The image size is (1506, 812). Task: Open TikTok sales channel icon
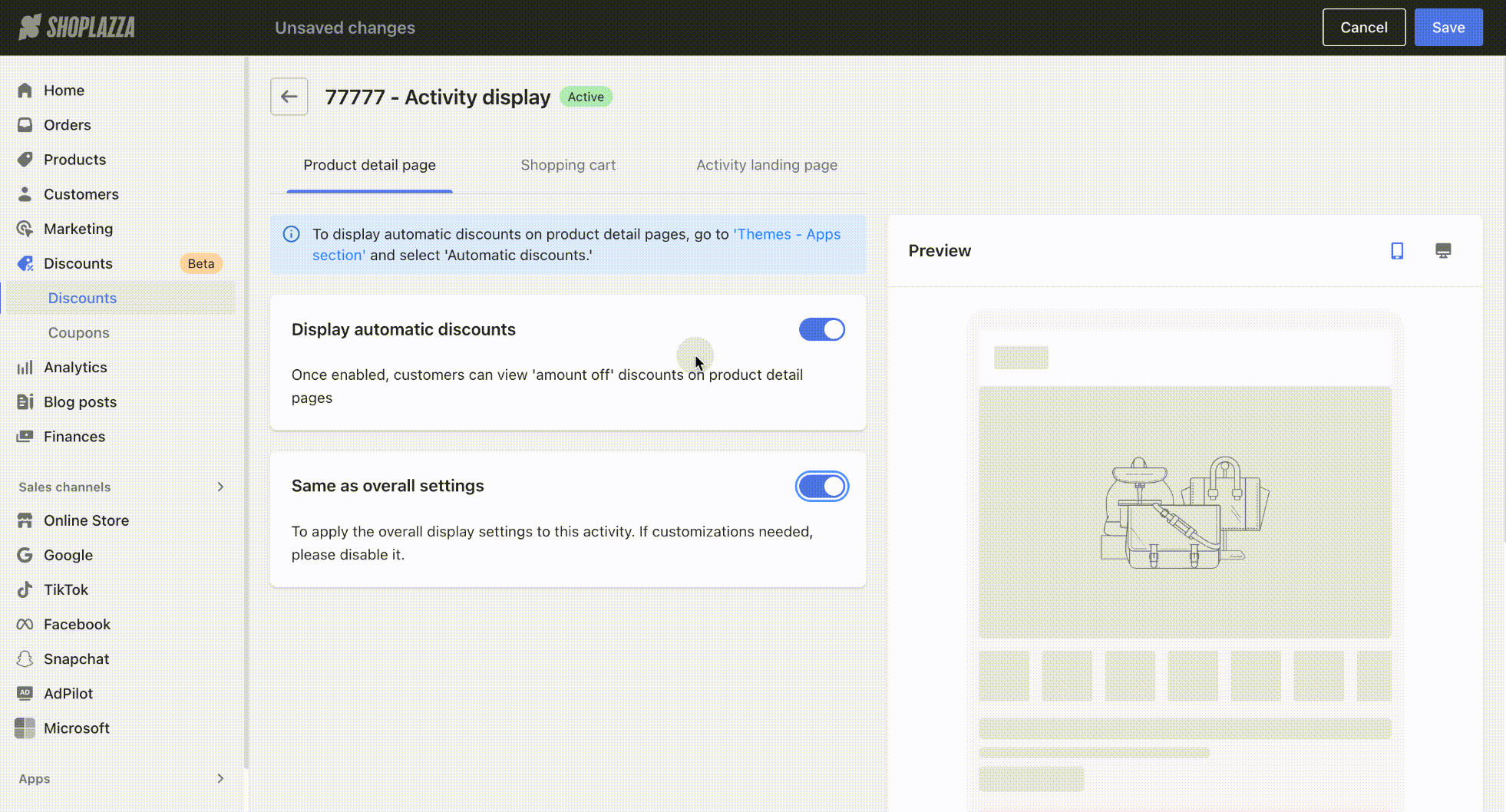(25, 589)
